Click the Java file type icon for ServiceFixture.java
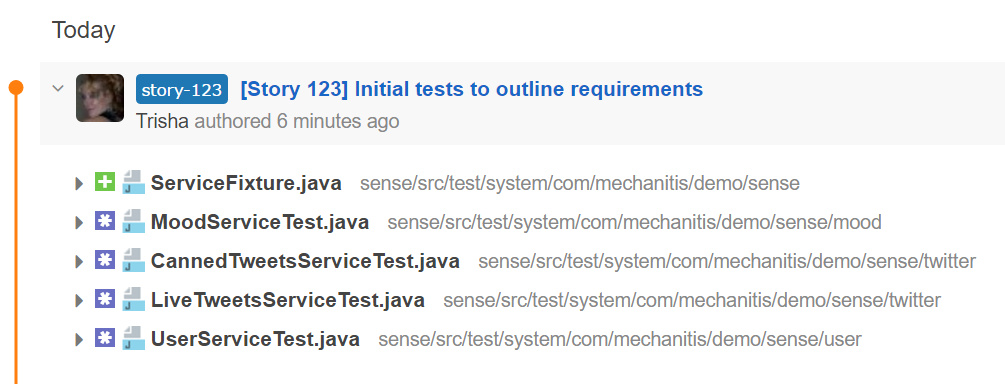Viewport: 1005px width, 384px height. [133, 183]
